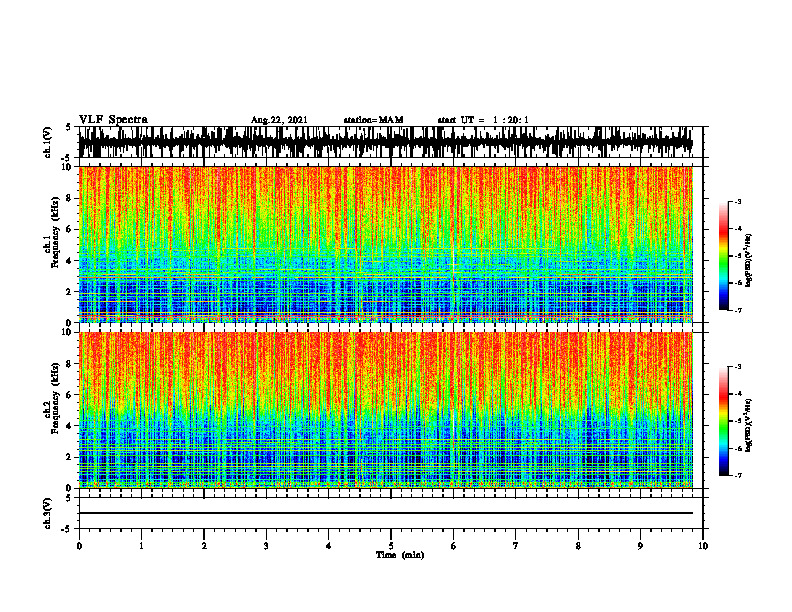792x612 pixels.
Task: Click the ch.2 PSD color bar
Action: (723, 421)
